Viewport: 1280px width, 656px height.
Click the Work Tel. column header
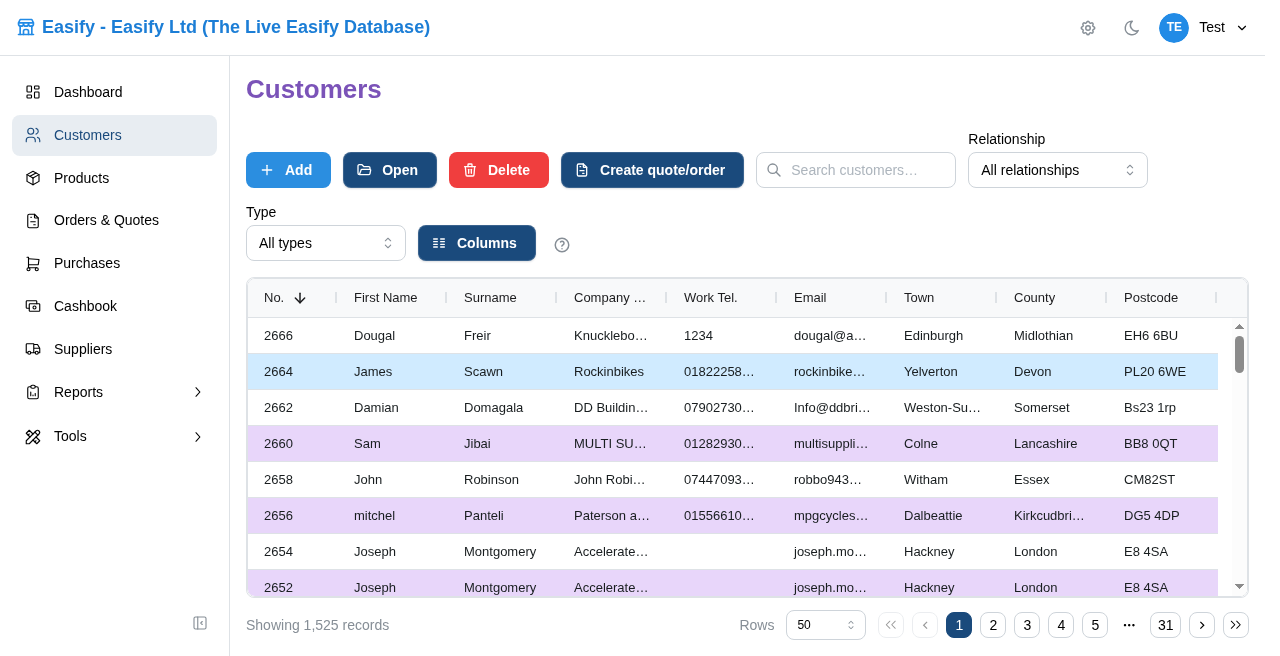click(x=711, y=298)
